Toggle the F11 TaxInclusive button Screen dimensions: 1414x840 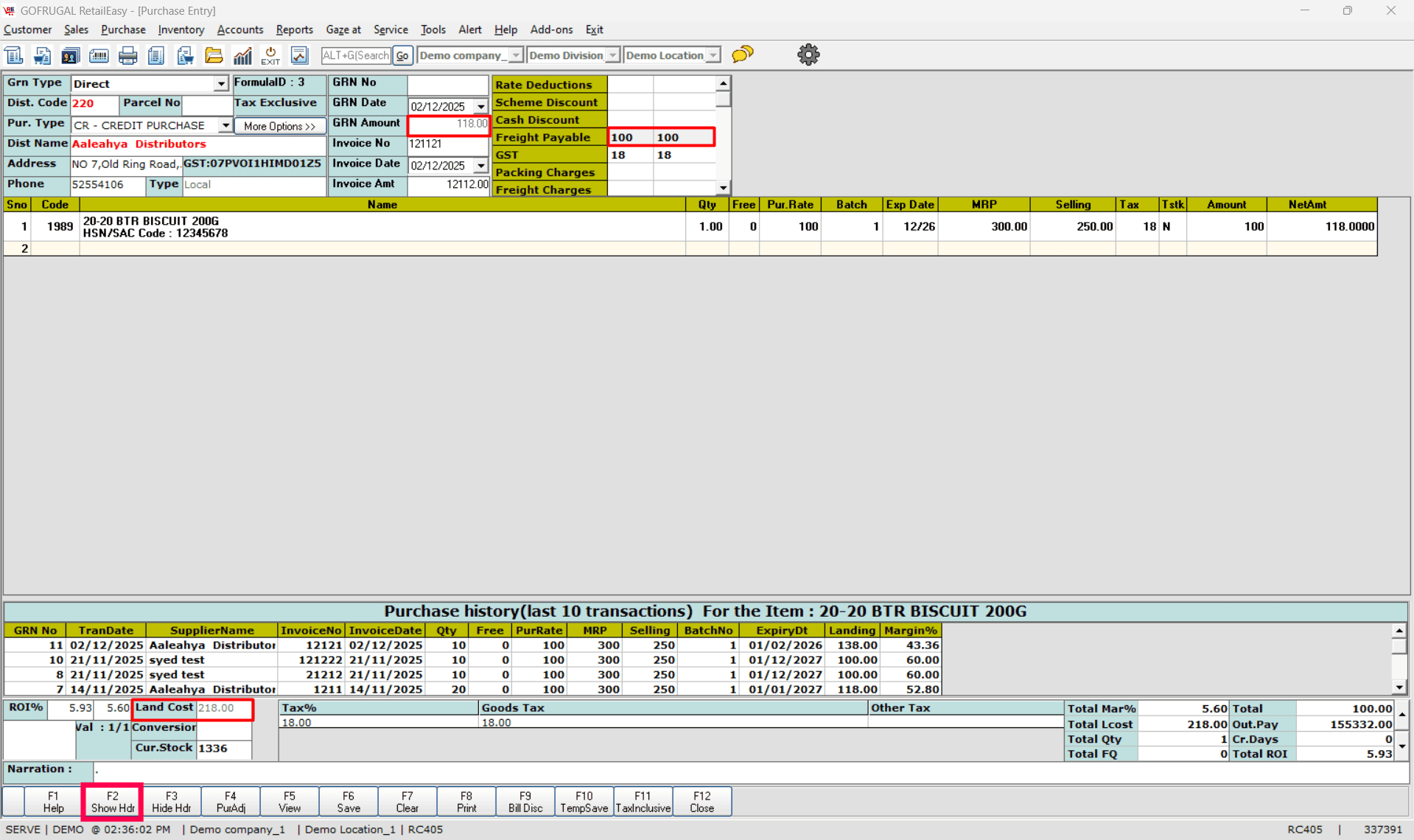point(643,802)
